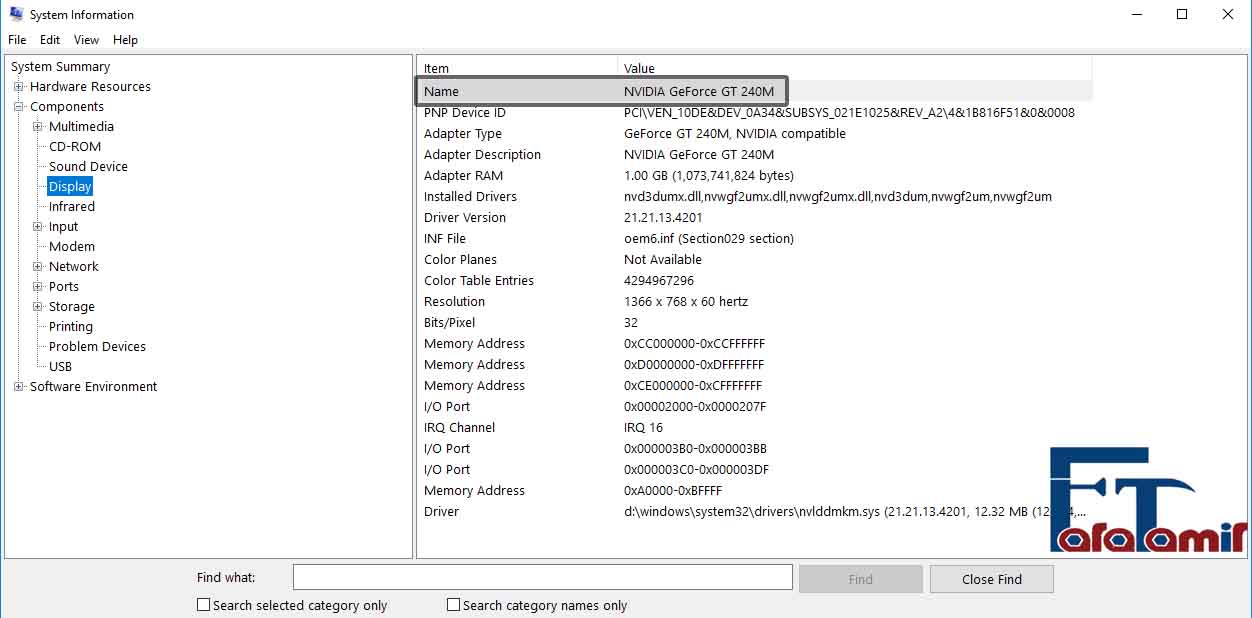Viewport: 1252px width, 618px height.
Task: Select the Input category
Action: coord(63,227)
